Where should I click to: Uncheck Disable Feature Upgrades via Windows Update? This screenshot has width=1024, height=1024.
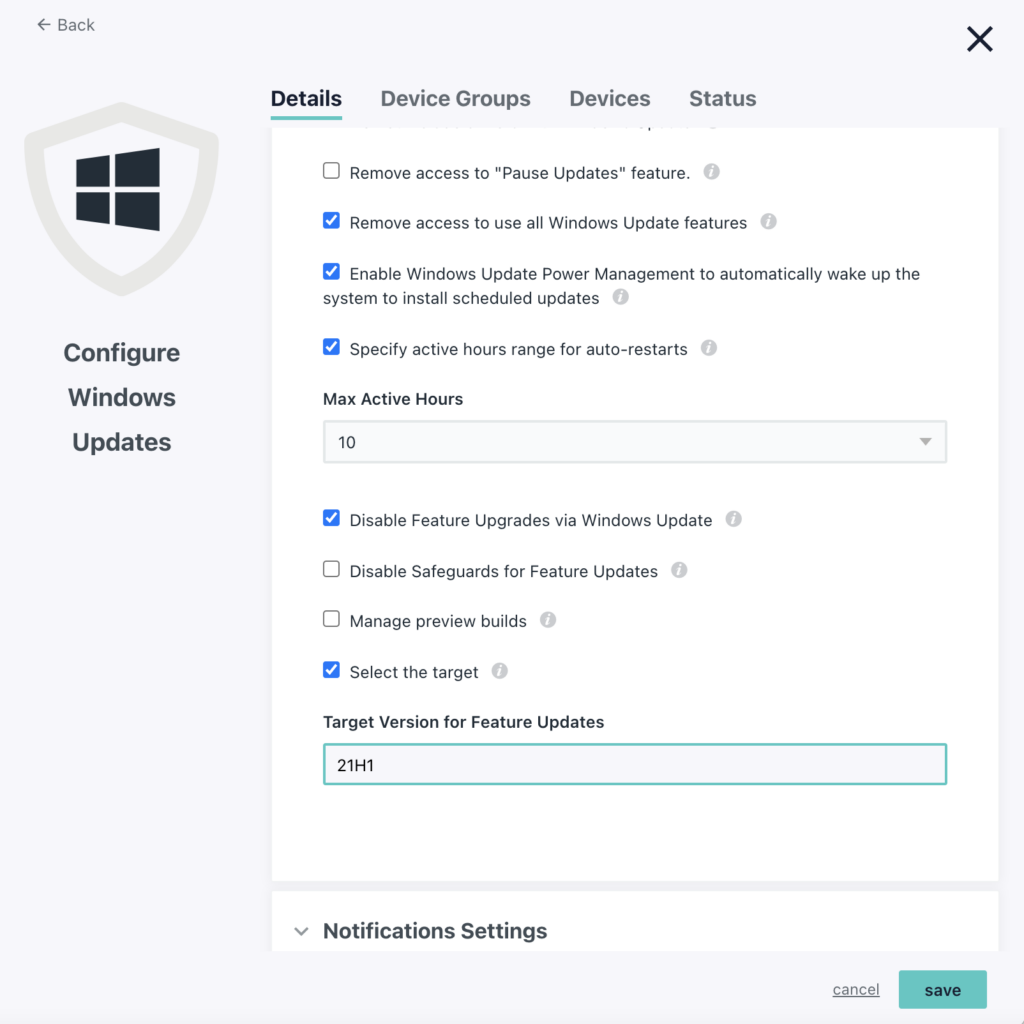[331, 519]
